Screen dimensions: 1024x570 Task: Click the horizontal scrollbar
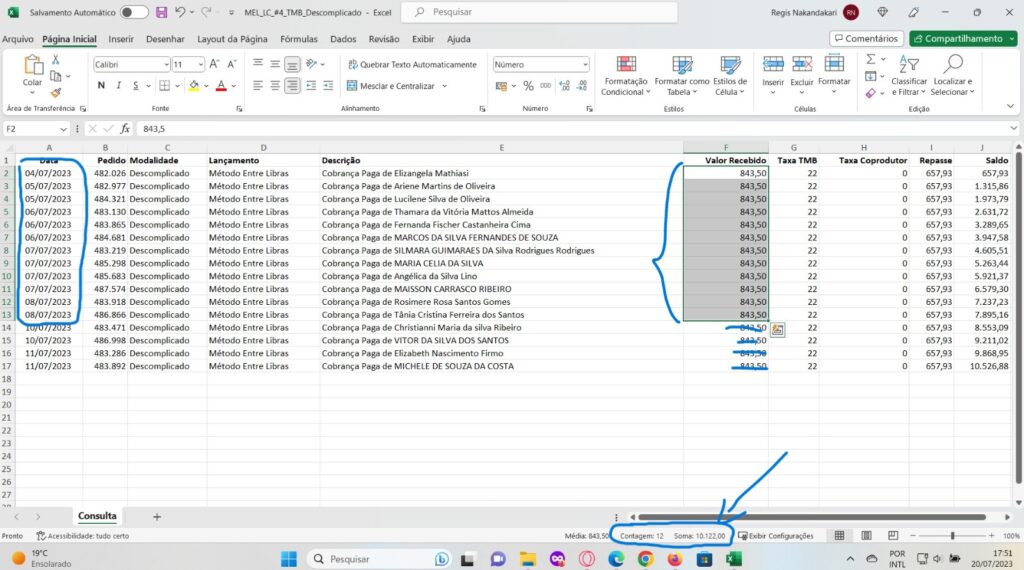coord(812,516)
